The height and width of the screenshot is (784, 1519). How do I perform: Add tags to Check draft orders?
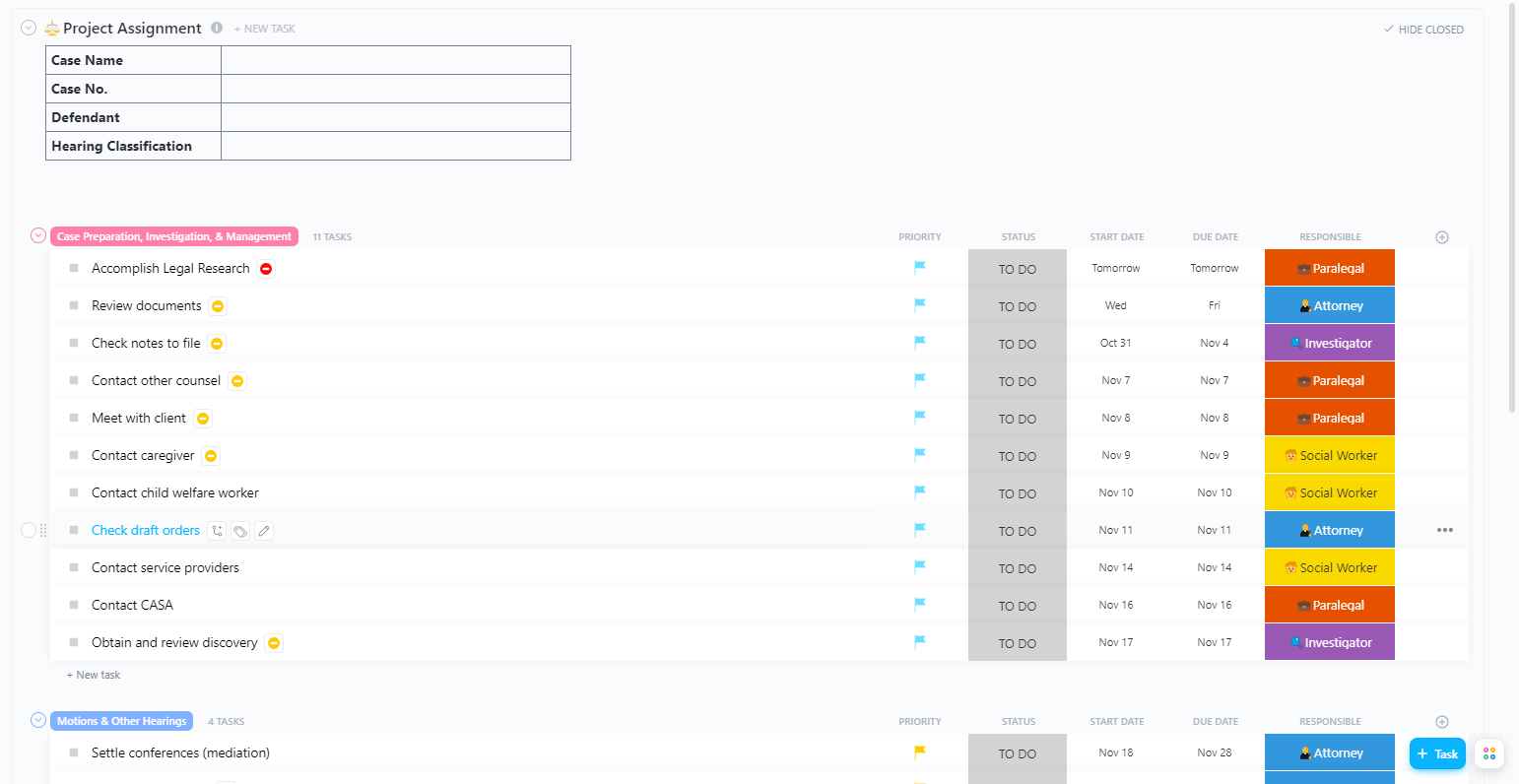(240, 530)
